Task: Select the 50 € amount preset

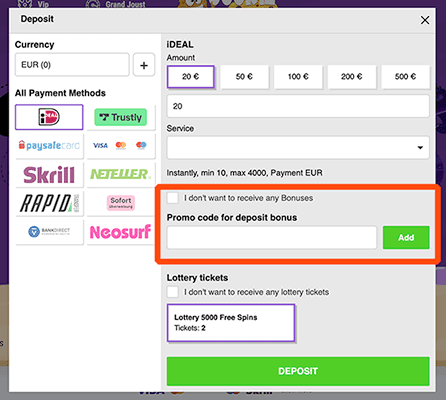Action: 244,77
